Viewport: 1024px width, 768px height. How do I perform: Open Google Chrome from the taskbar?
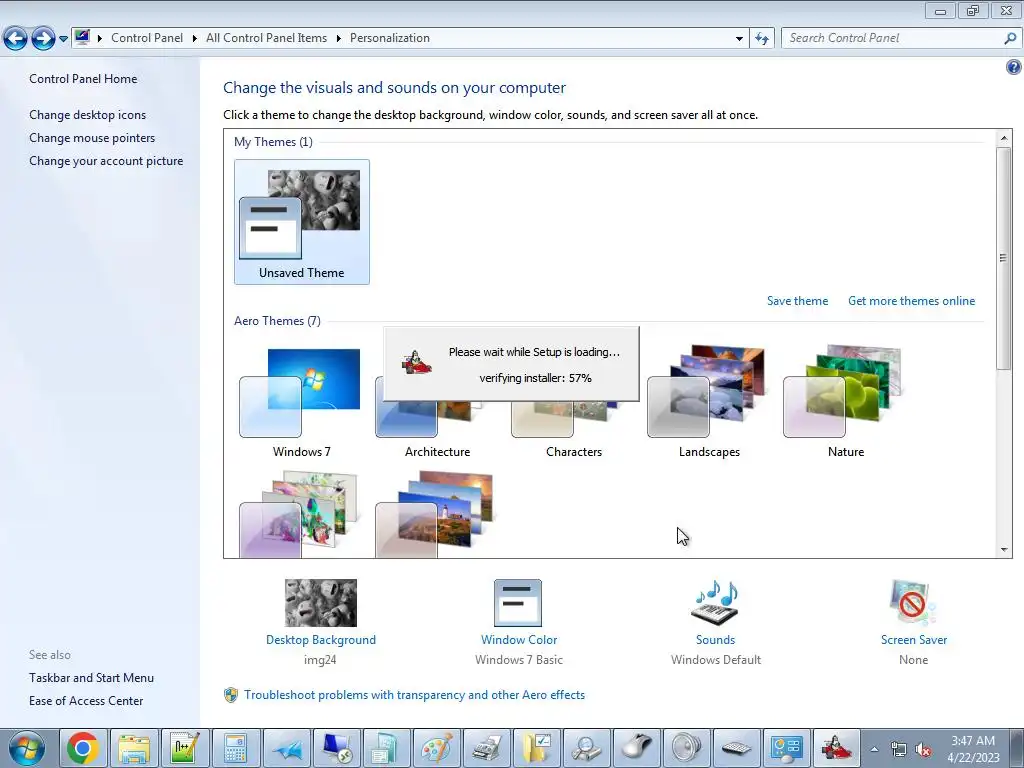(83, 748)
